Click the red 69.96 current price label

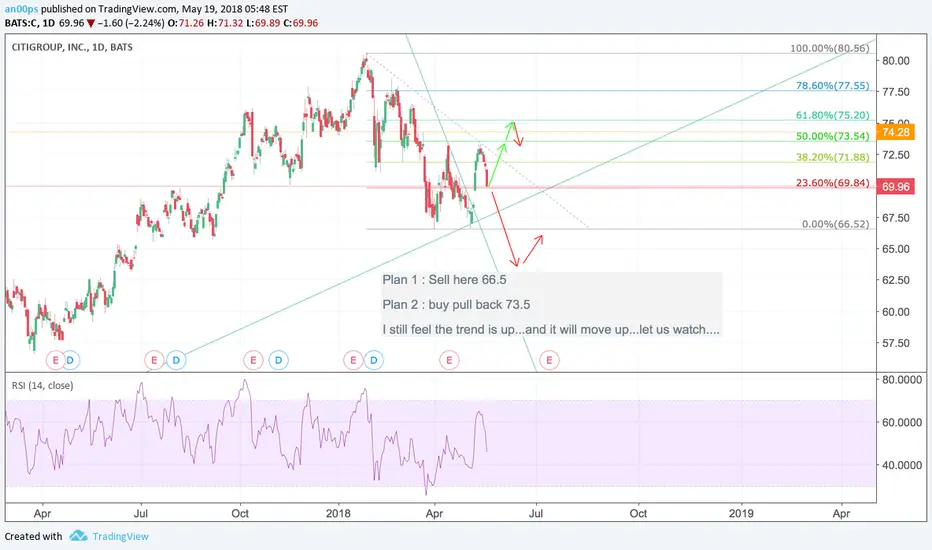coord(896,187)
